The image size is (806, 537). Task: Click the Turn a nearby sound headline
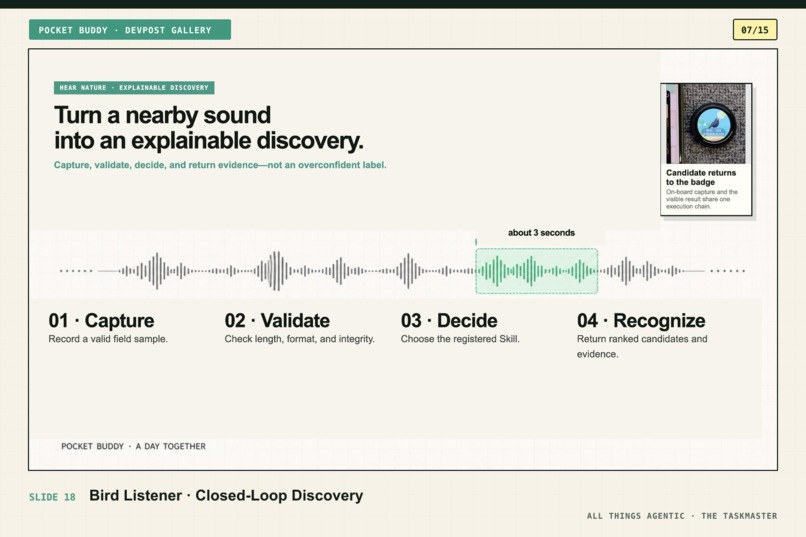[209, 127]
